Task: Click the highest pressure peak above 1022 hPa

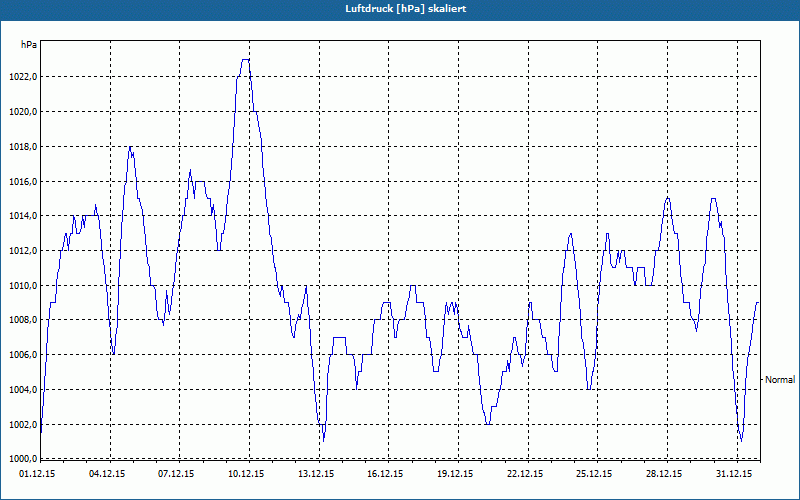Action: [x=245, y=60]
